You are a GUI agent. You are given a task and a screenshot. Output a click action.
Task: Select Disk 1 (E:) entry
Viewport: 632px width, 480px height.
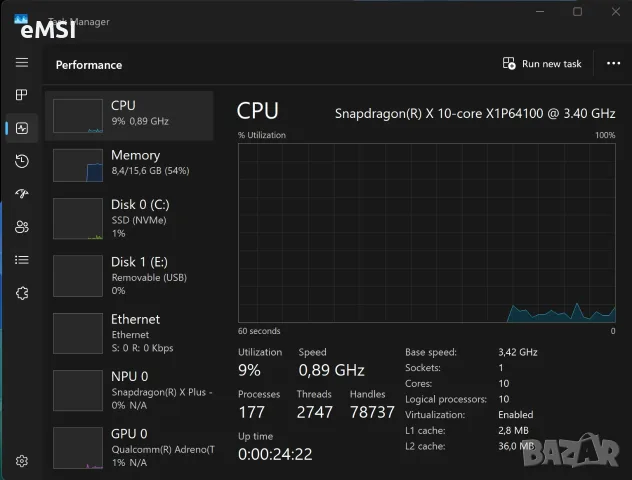129,276
